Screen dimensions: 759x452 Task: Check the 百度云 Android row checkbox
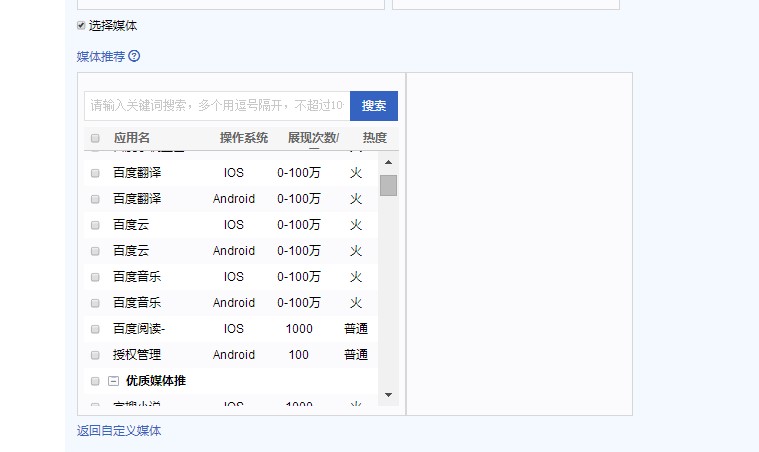95,251
